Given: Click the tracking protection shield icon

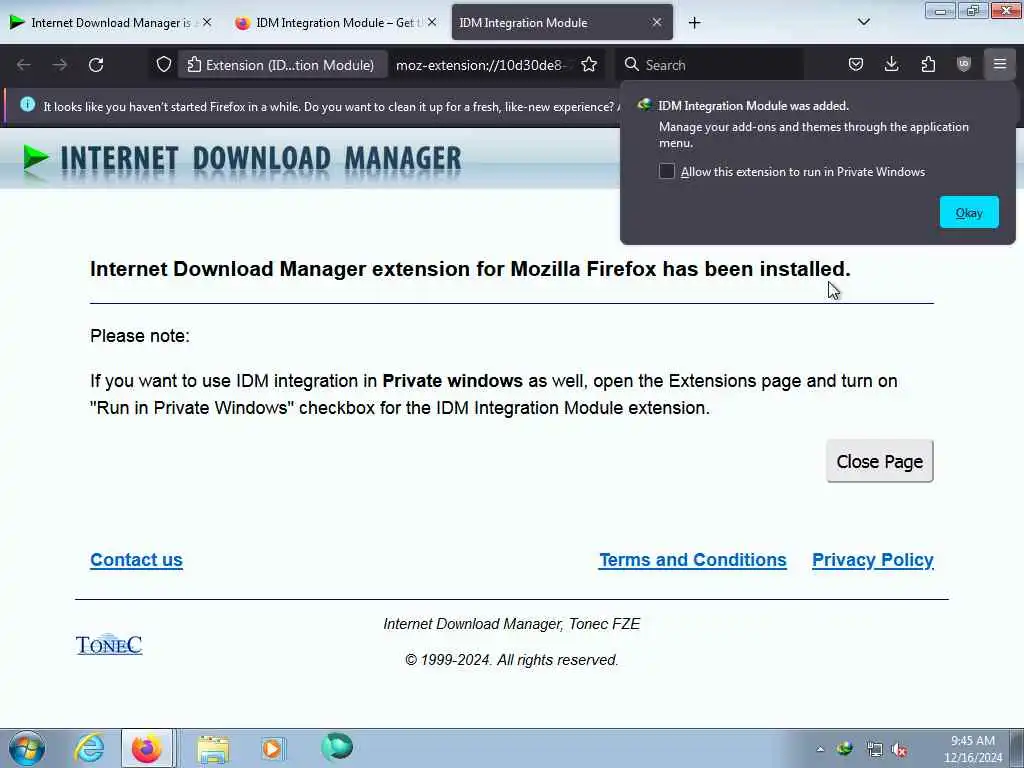Looking at the screenshot, I should [164, 65].
